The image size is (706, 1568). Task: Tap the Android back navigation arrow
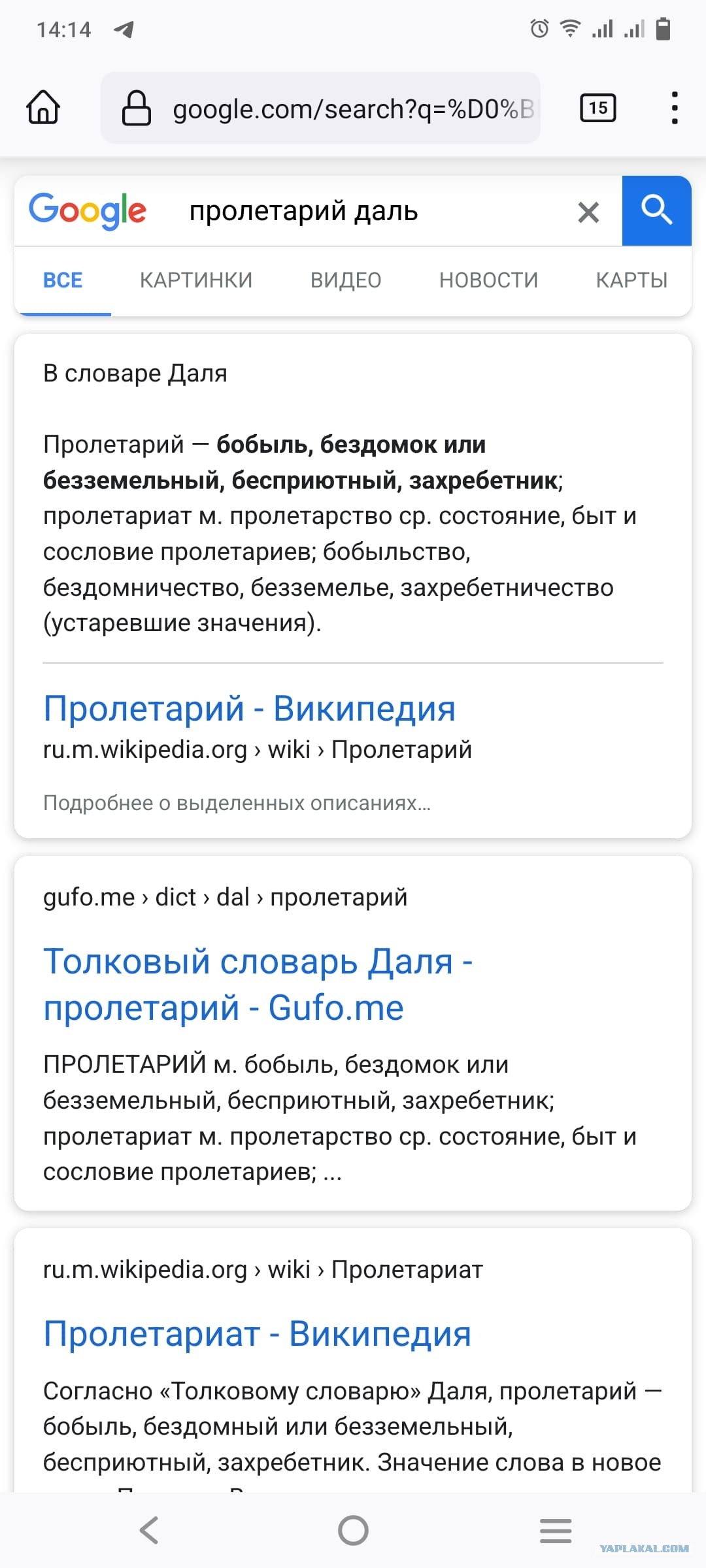click(150, 1530)
